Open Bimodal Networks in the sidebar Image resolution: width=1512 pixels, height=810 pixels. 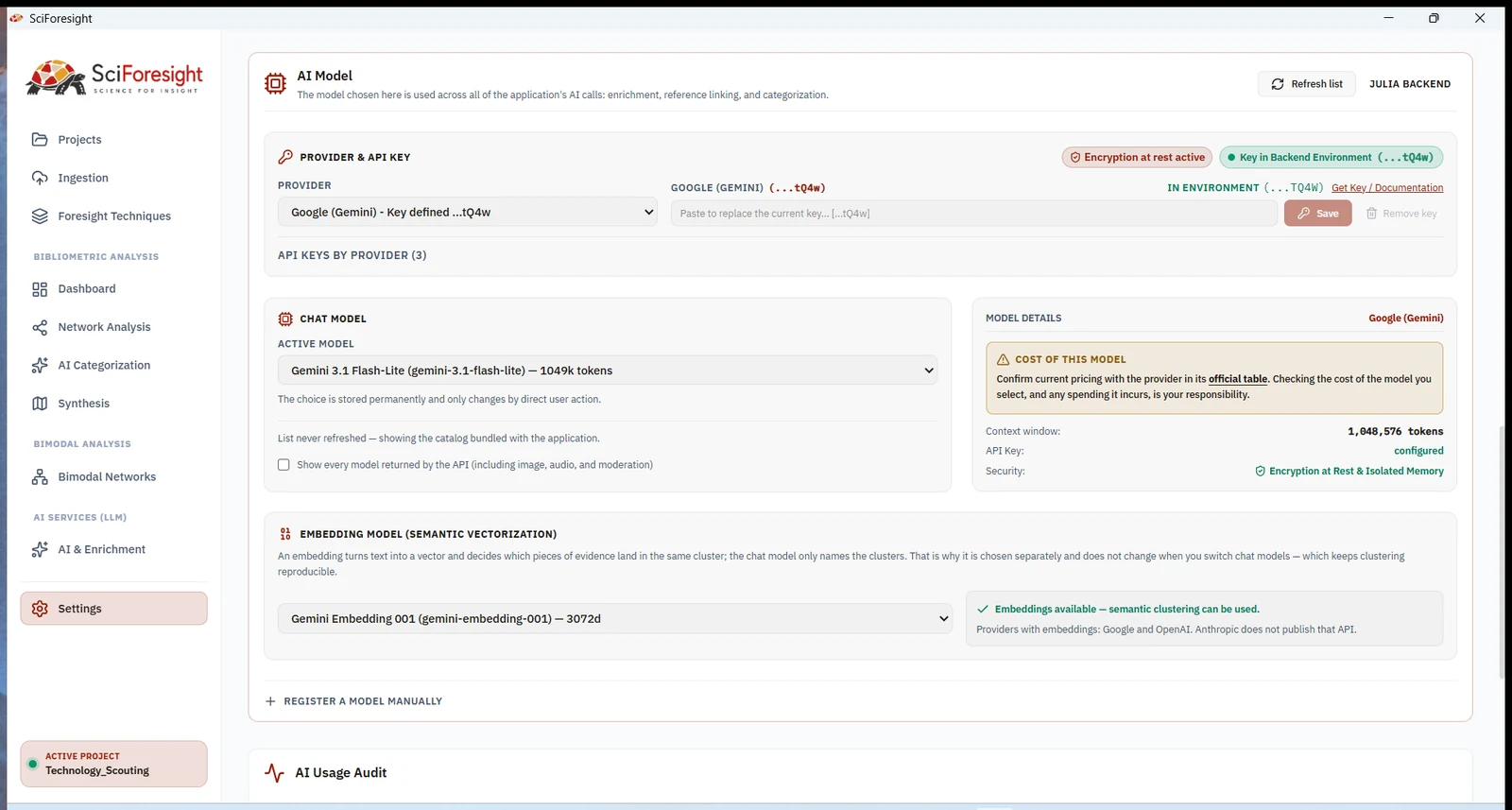[x=113, y=477]
